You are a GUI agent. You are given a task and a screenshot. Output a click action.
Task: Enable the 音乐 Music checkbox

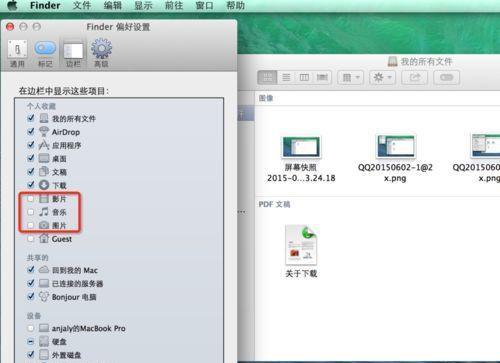click(x=30, y=212)
